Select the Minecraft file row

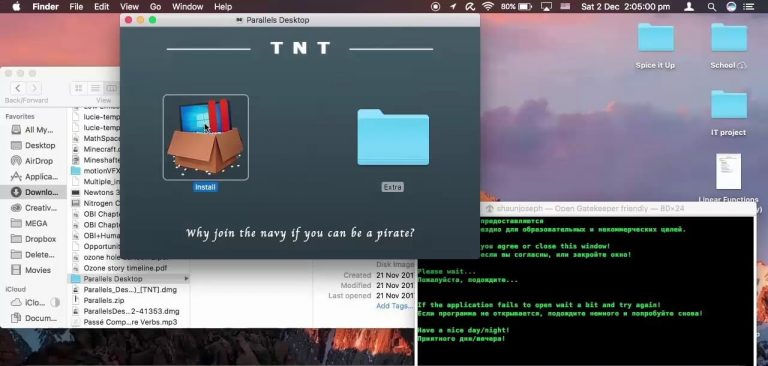pos(94,149)
